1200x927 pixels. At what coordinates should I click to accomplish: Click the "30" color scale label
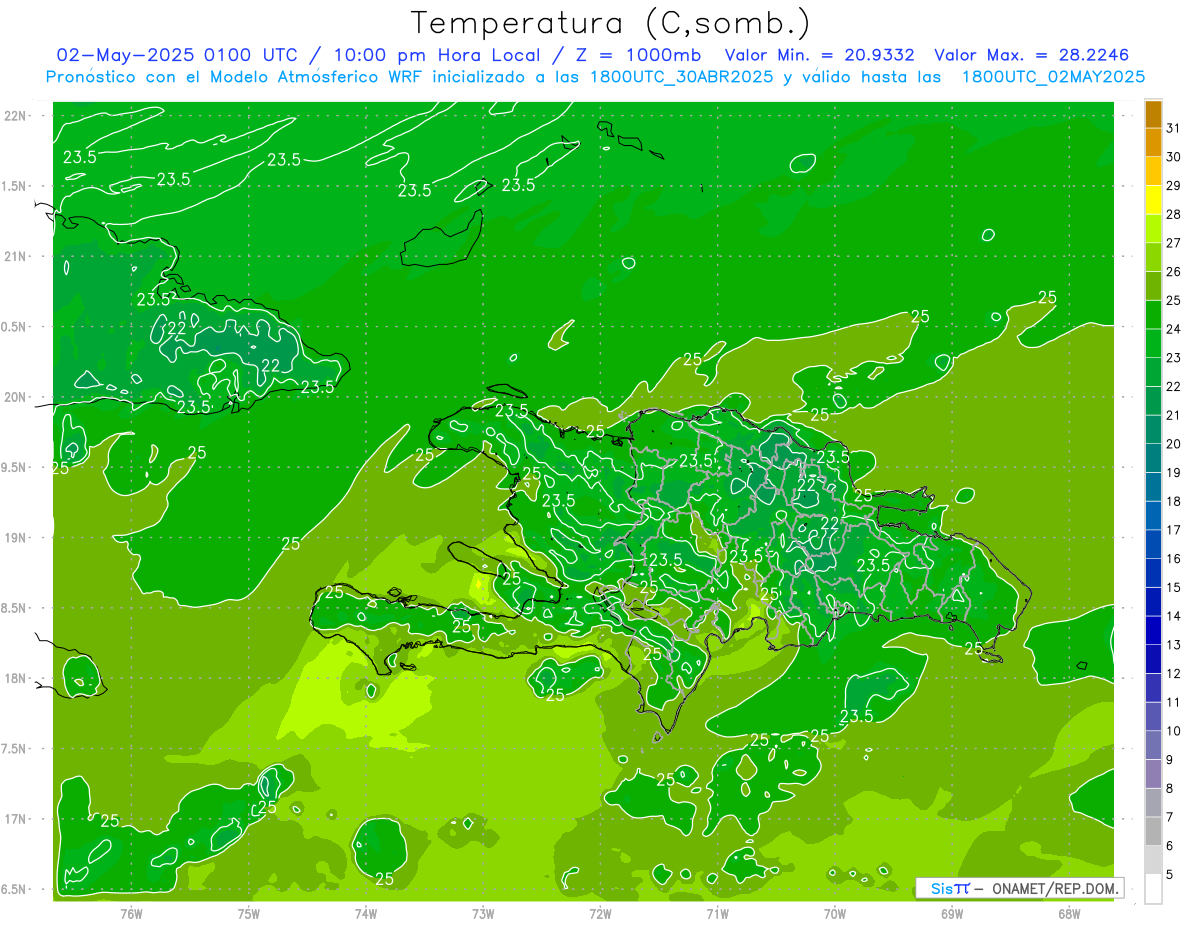1174,156
